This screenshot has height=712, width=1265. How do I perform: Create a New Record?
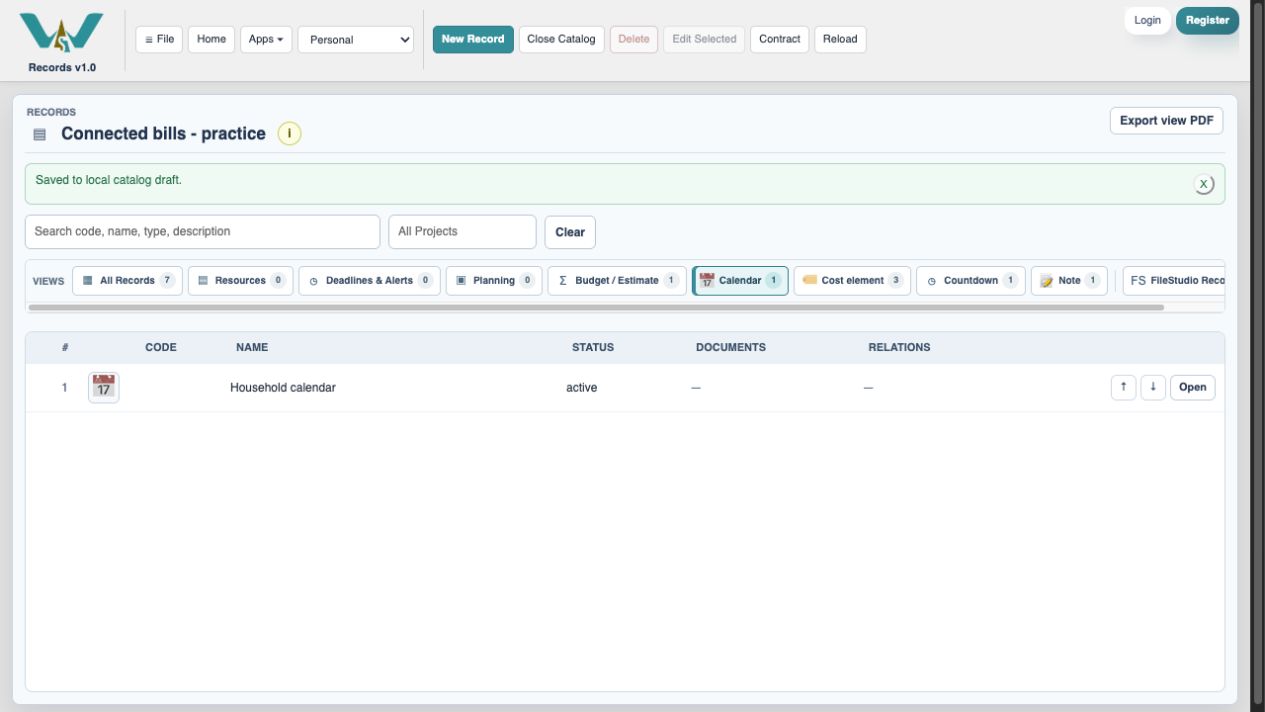pyautogui.click(x=473, y=39)
